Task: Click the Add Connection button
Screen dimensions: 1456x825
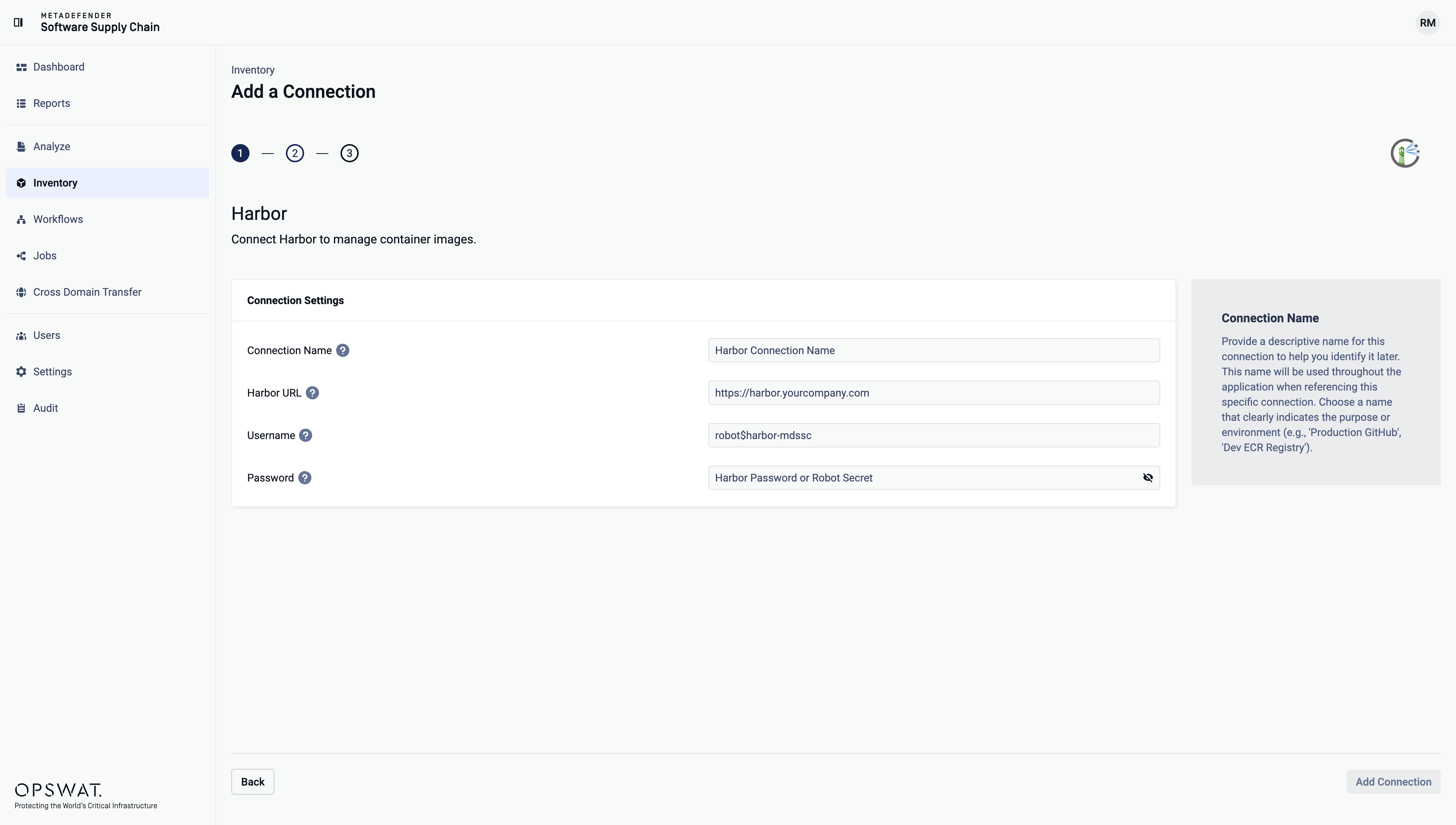Action: click(1393, 782)
